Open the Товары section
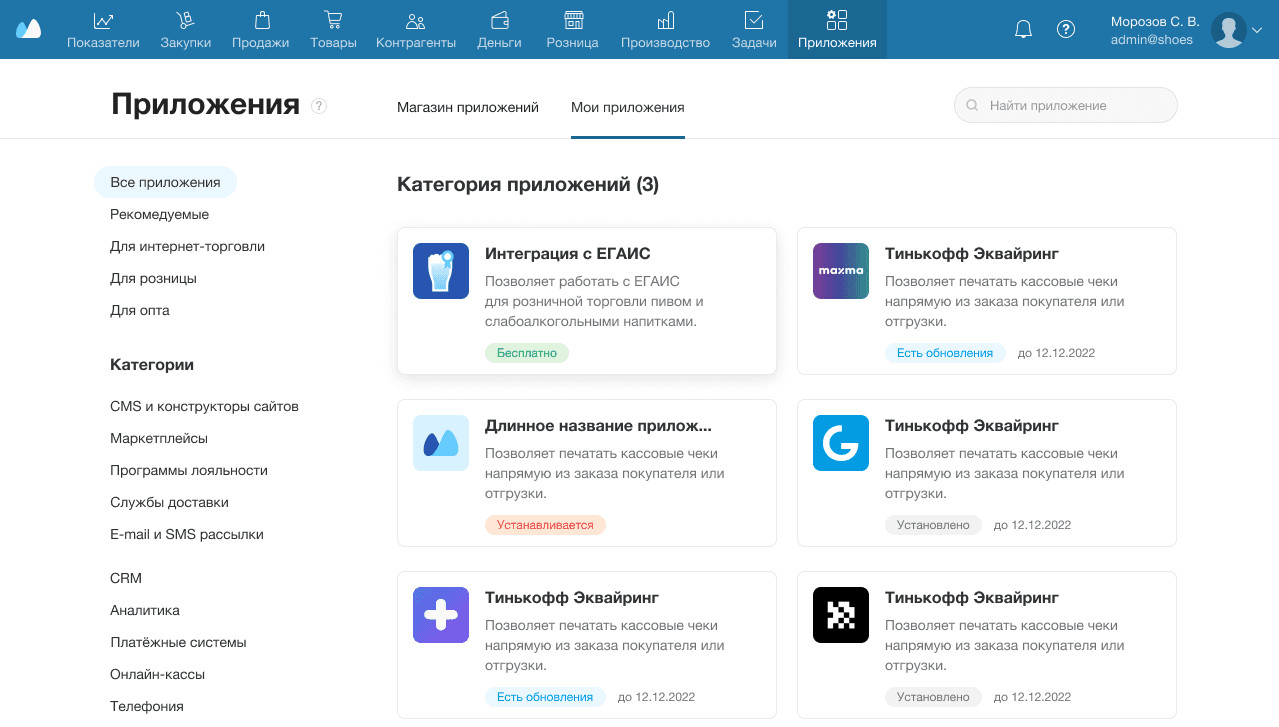Image resolution: width=1279 pixels, height=727 pixels. point(333,30)
